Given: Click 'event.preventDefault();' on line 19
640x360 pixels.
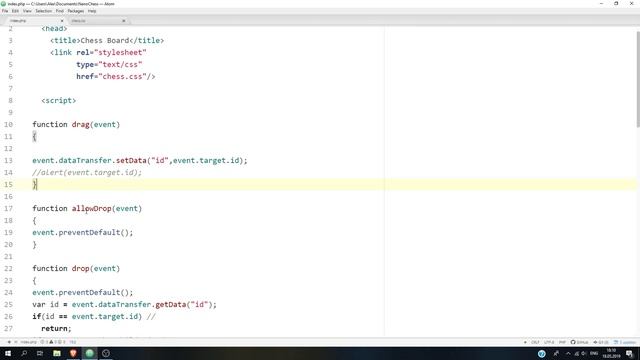Looking at the screenshot, I should (x=83, y=233).
